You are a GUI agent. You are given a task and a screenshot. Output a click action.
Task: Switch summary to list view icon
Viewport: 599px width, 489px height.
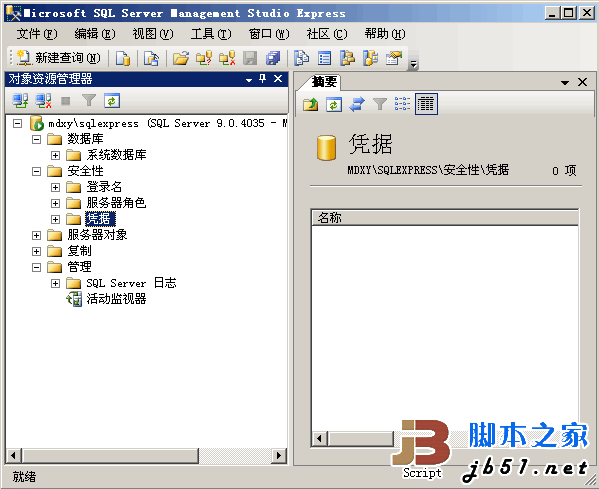tap(403, 104)
